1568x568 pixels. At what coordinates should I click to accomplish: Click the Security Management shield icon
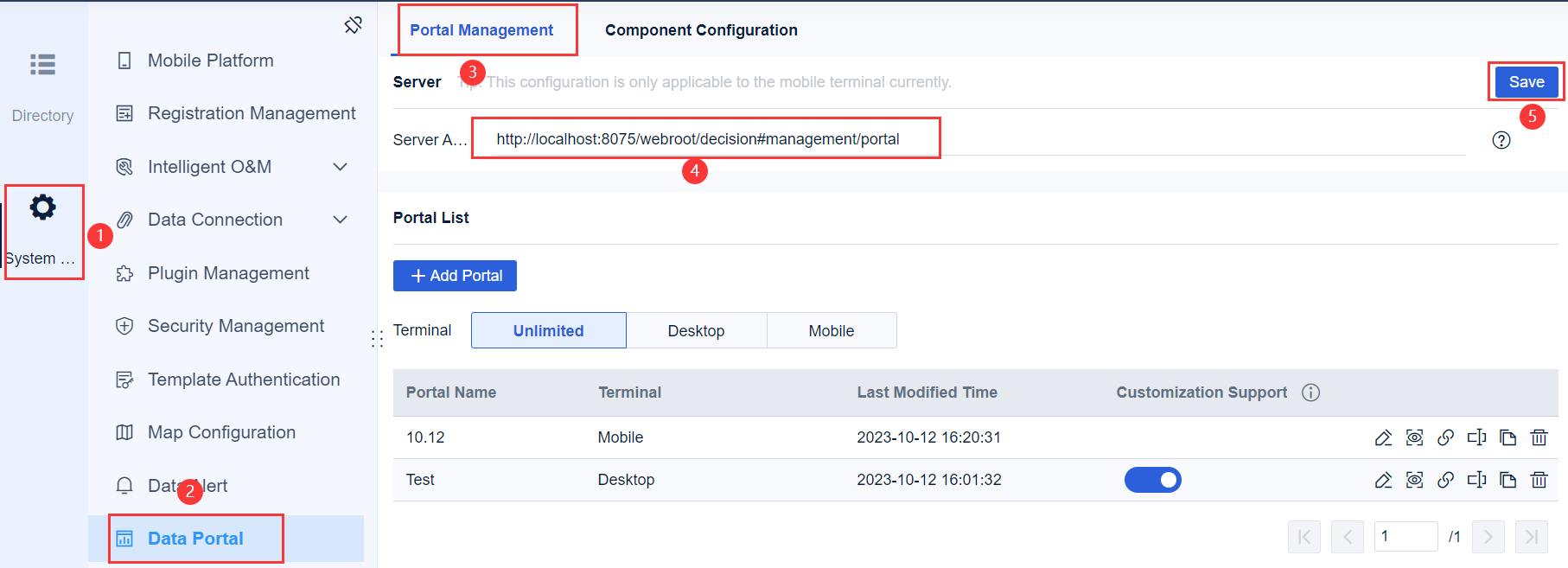point(124,326)
